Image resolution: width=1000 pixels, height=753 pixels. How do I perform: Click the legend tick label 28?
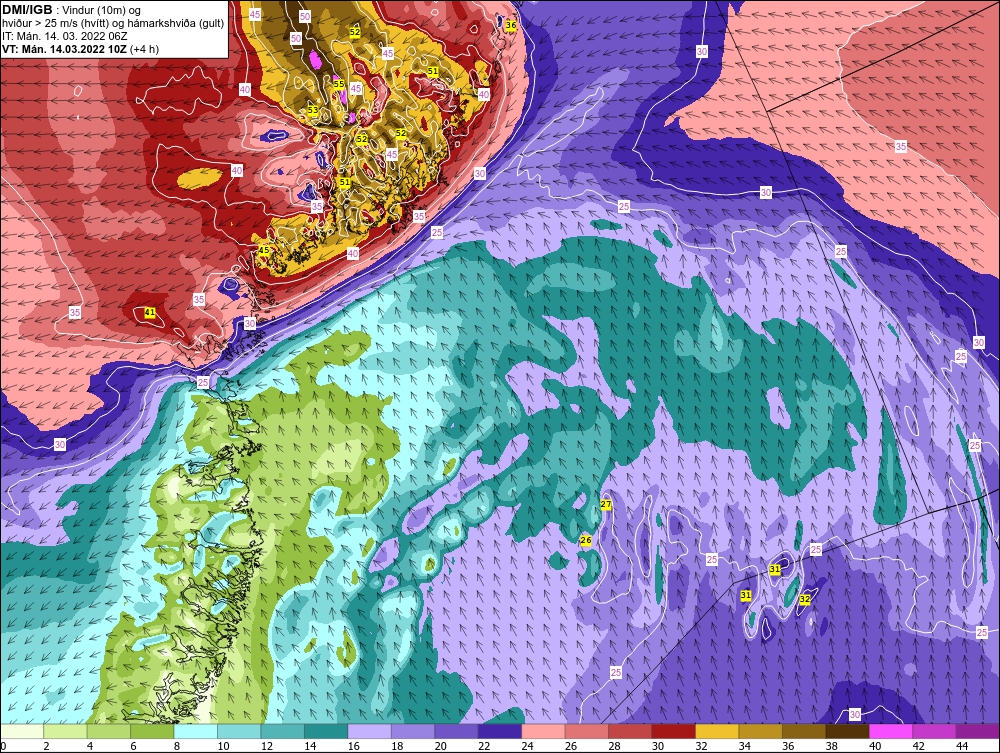614,746
